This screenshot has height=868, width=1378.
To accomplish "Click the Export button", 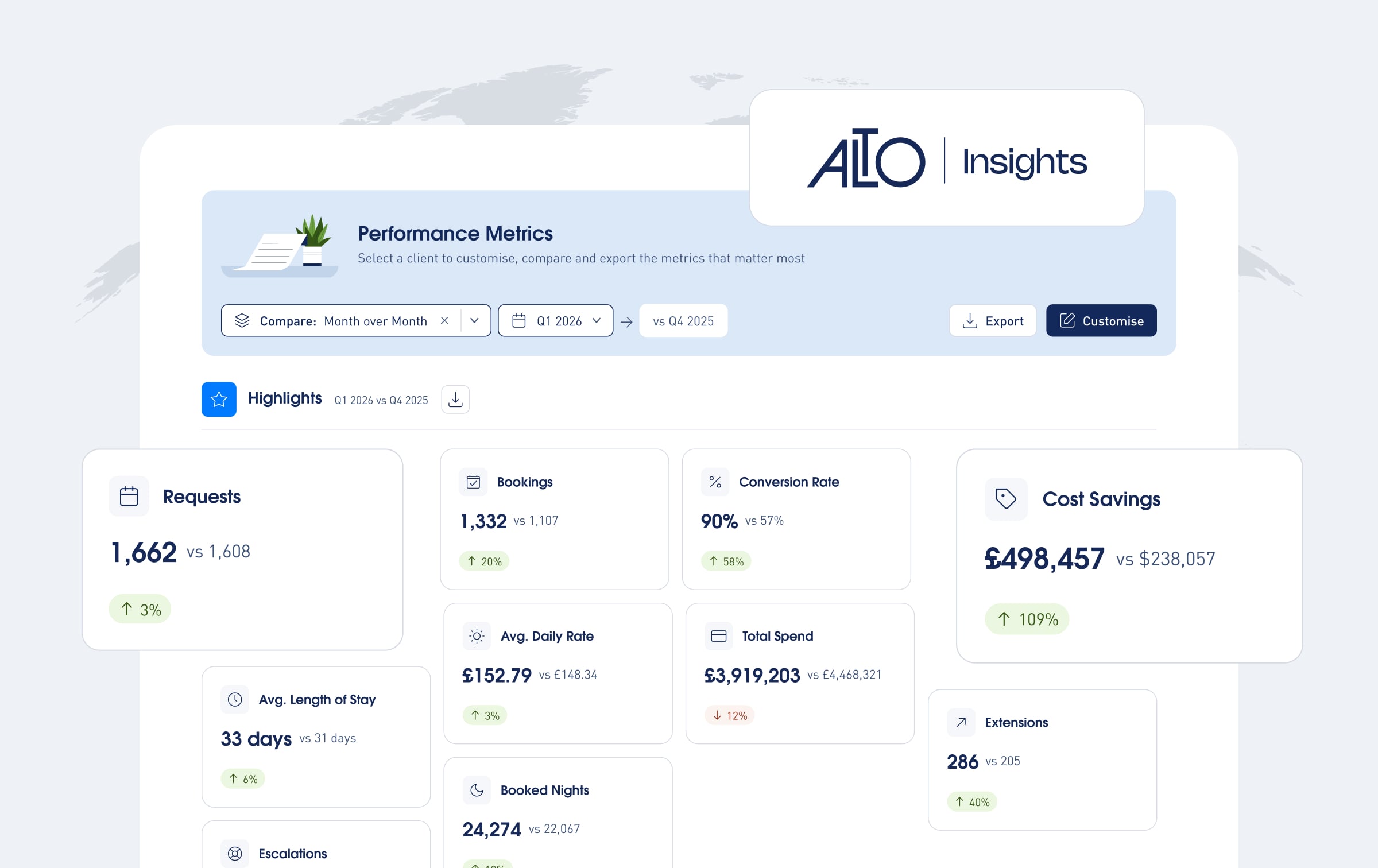I will [x=993, y=320].
